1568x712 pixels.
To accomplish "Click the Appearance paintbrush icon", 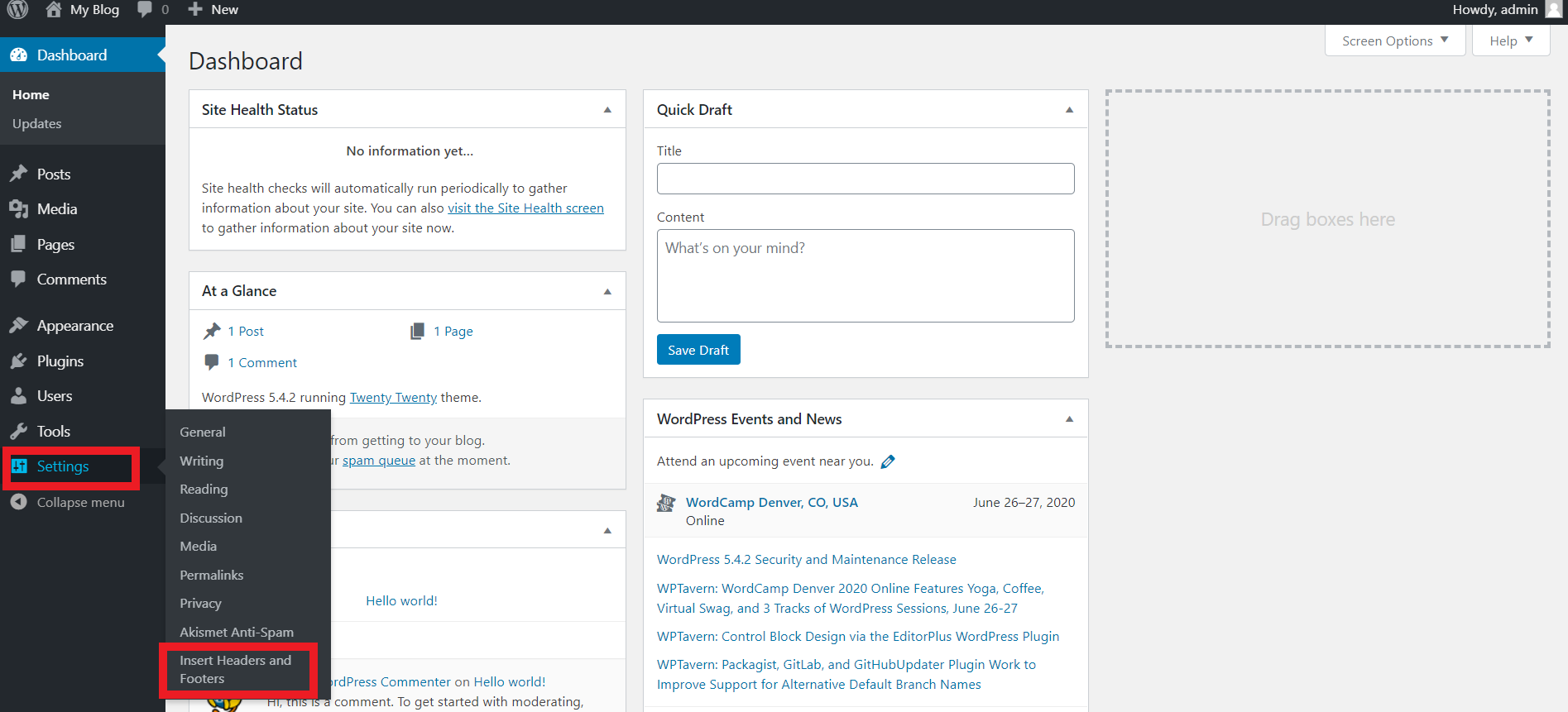I will click(x=19, y=326).
